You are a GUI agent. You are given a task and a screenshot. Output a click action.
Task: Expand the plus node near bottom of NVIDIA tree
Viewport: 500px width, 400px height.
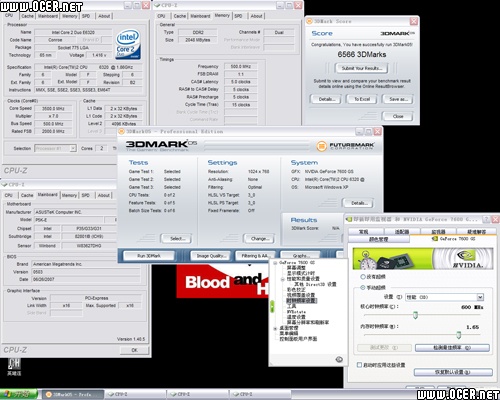[x=275, y=328]
